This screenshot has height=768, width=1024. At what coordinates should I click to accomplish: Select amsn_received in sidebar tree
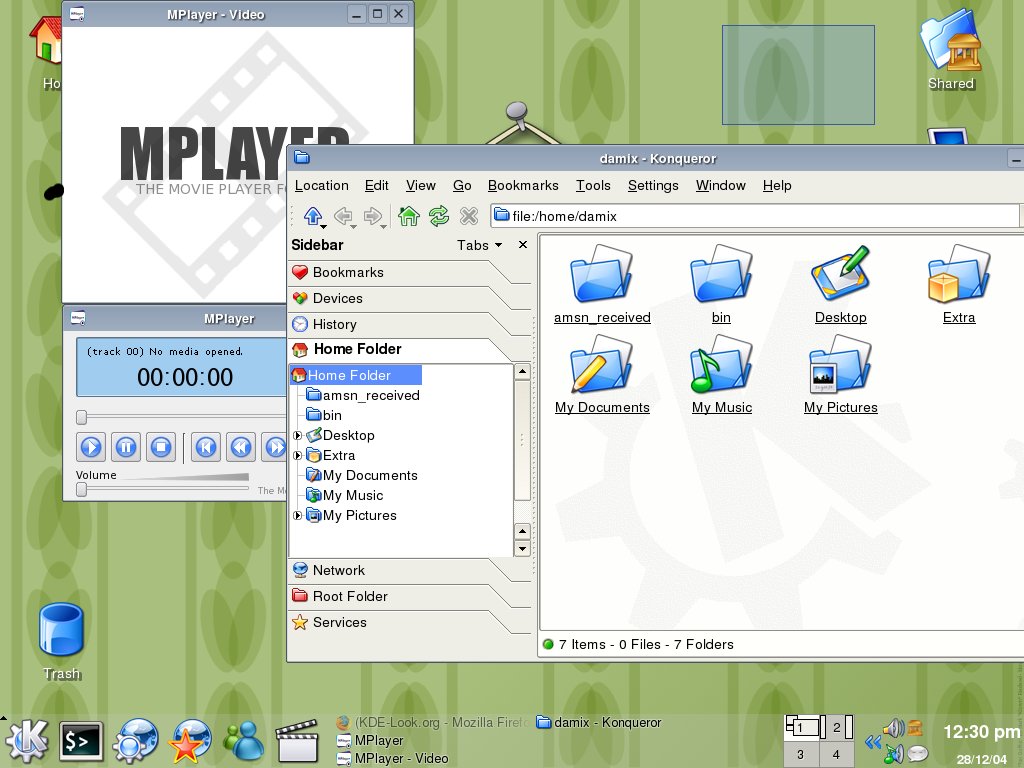tap(363, 396)
